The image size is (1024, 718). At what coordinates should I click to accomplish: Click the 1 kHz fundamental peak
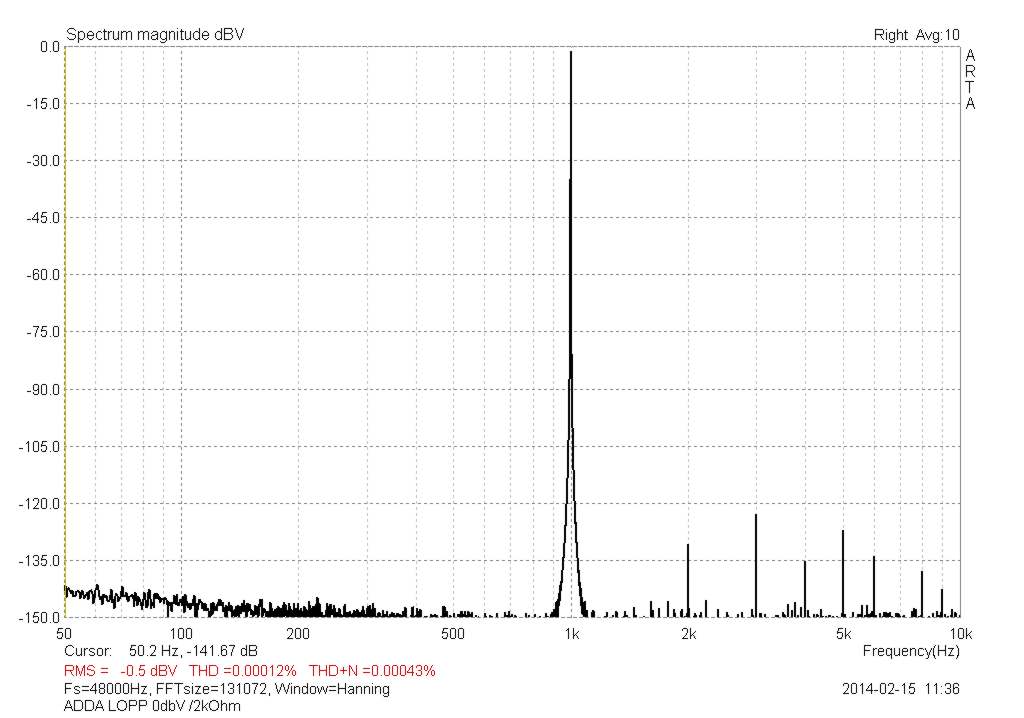pos(571,333)
